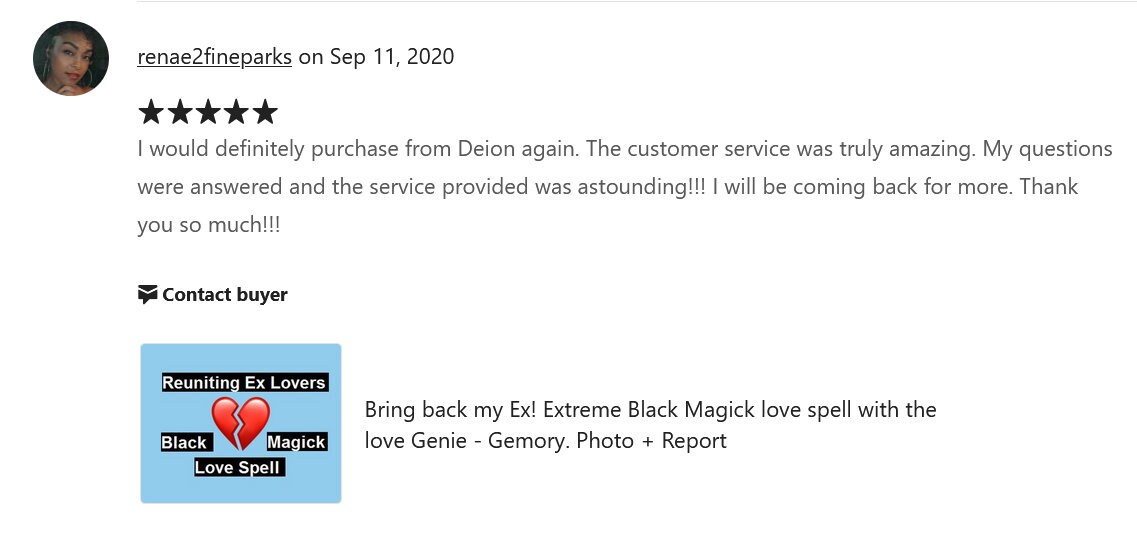Click the Gemory. Photo + Report title line

pyautogui.click(x=545, y=440)
